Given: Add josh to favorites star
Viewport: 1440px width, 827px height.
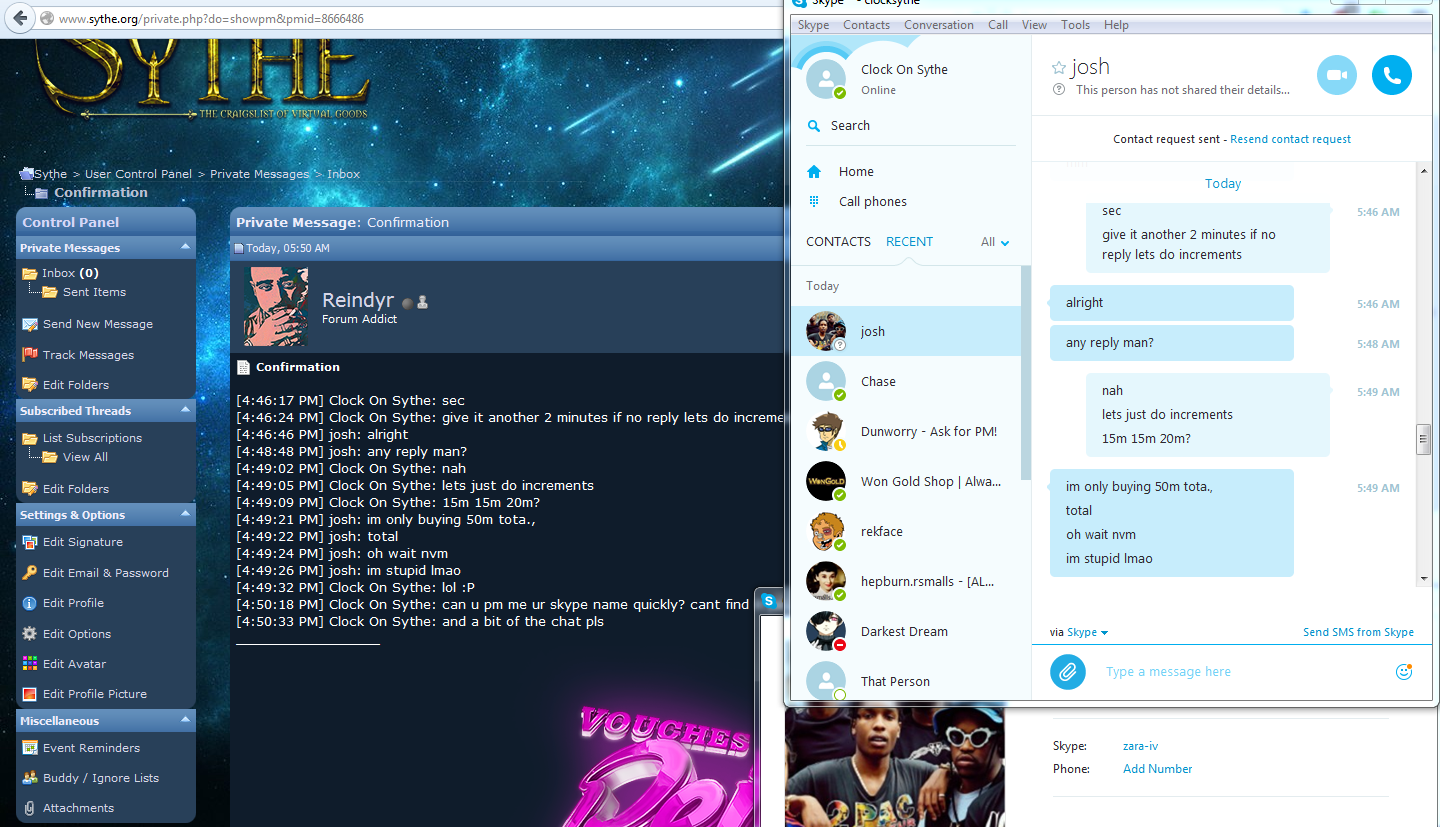Looking at the screenshot, I should [x=1058, y=68].
